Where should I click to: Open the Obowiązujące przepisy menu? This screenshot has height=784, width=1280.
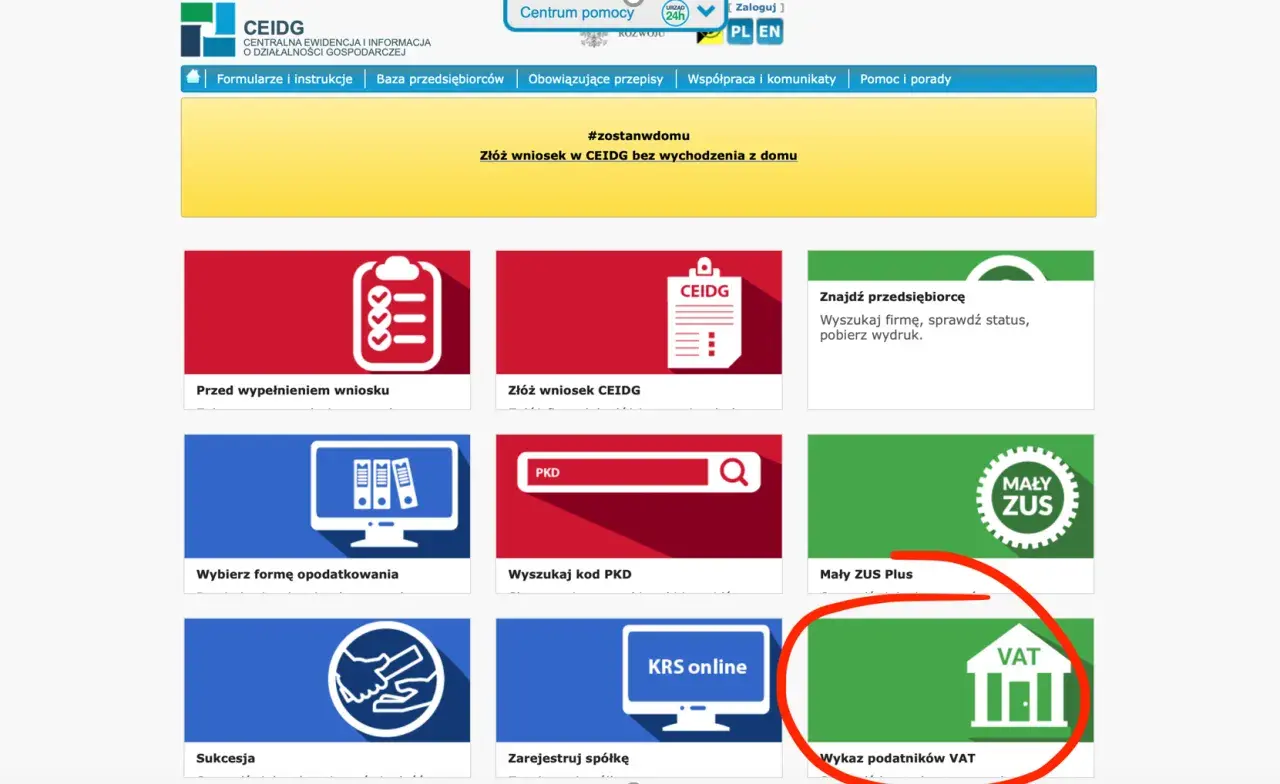pyautogui.click(x=596, y=79)
